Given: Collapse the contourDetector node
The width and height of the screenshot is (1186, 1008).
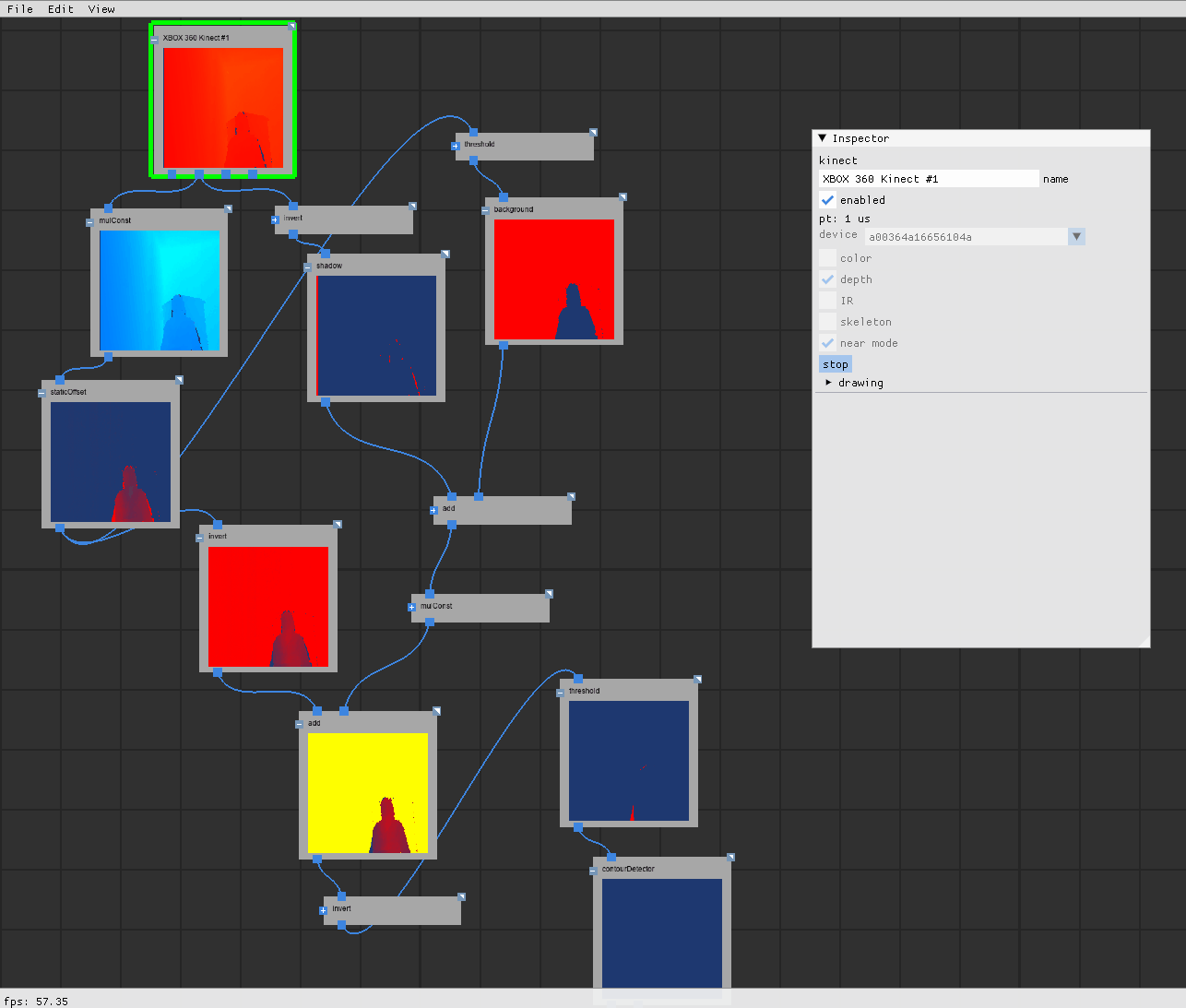Looking at the screenshot, I should click(593, 871).
